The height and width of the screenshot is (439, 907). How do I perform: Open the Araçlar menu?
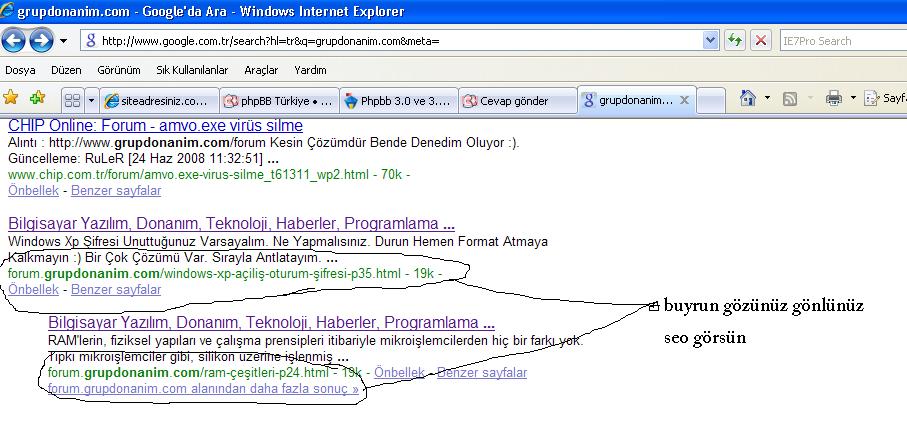tap(261, 70)
